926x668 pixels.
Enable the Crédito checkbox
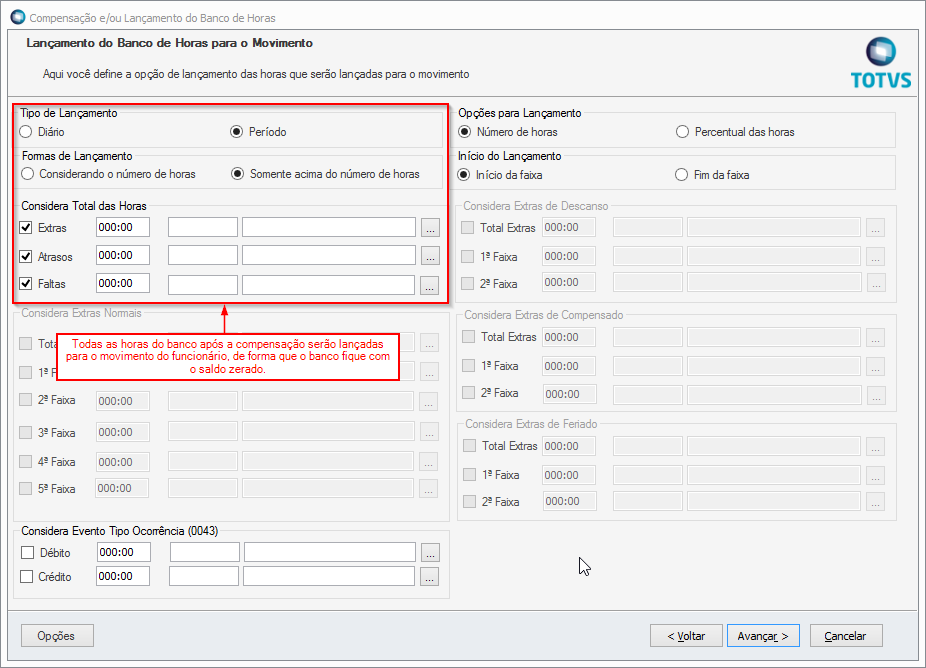click(27, 576)
